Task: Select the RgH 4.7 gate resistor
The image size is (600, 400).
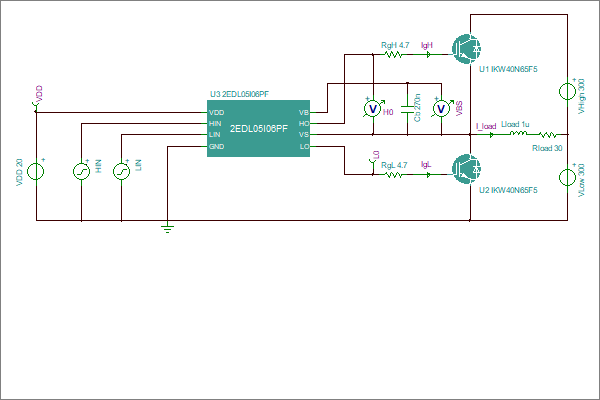Action: point(393,54)
